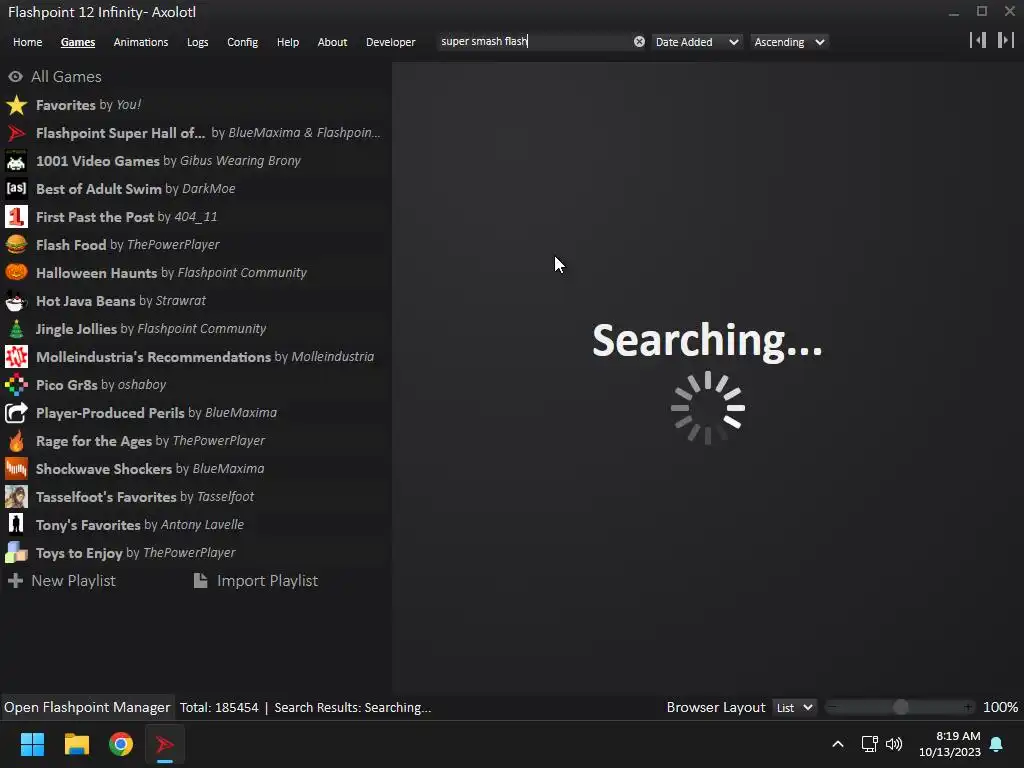Click the Toys to Enjoy blocks icon

click(x=16, y=552)
